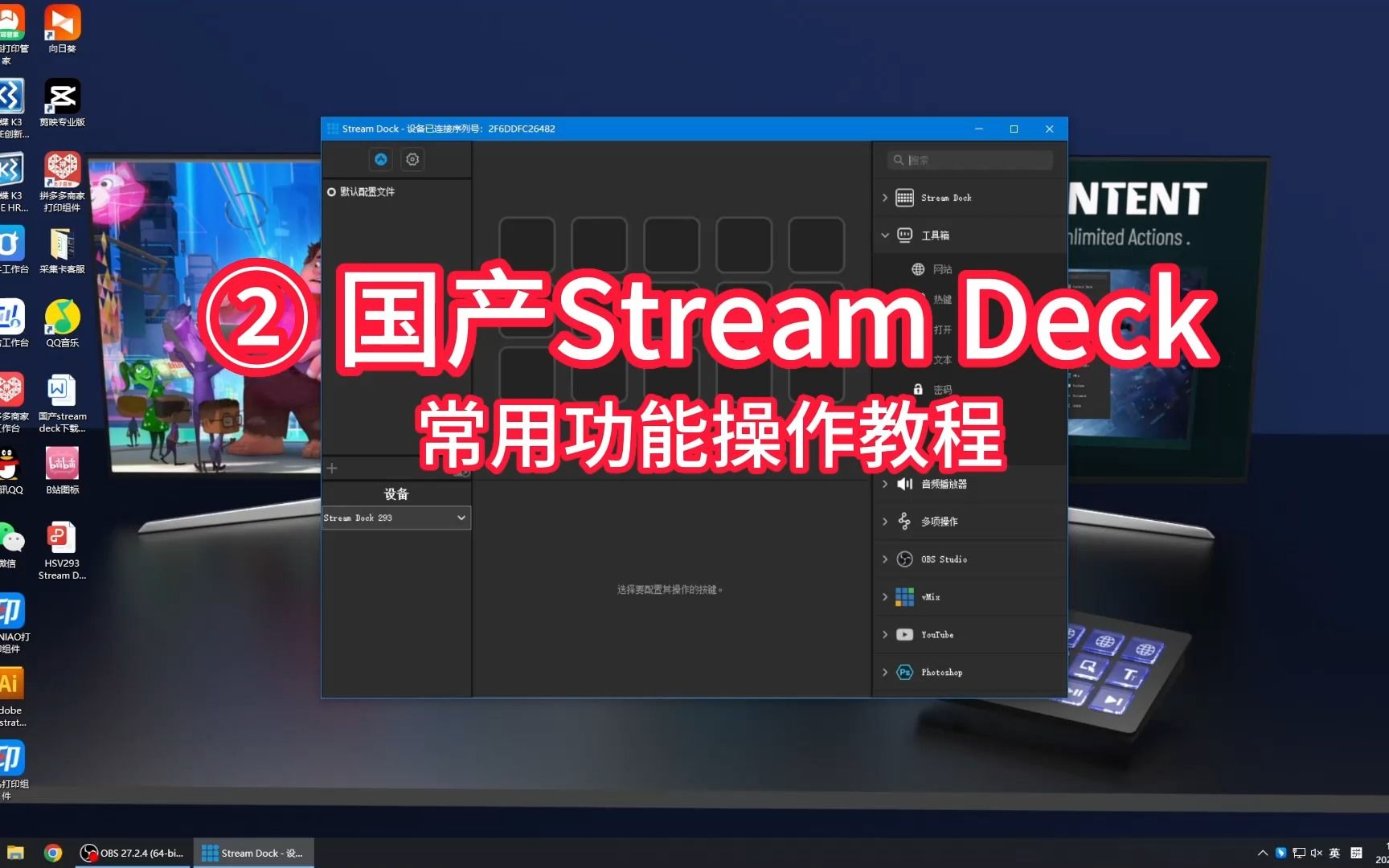Open the 剪映专业版 desktop shortcut

[x=62, y=102]
